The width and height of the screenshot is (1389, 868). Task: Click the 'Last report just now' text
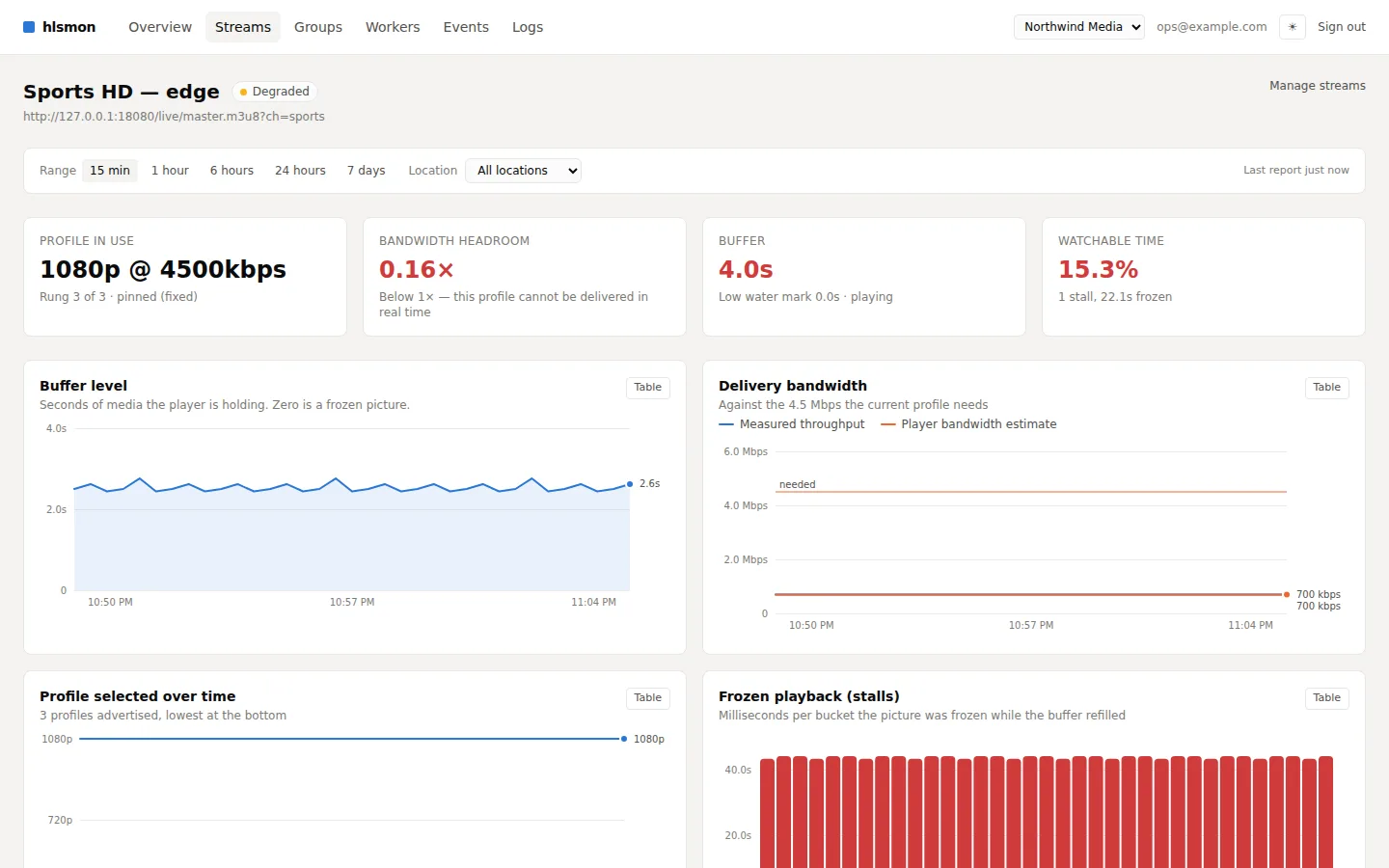[1296, 171]
